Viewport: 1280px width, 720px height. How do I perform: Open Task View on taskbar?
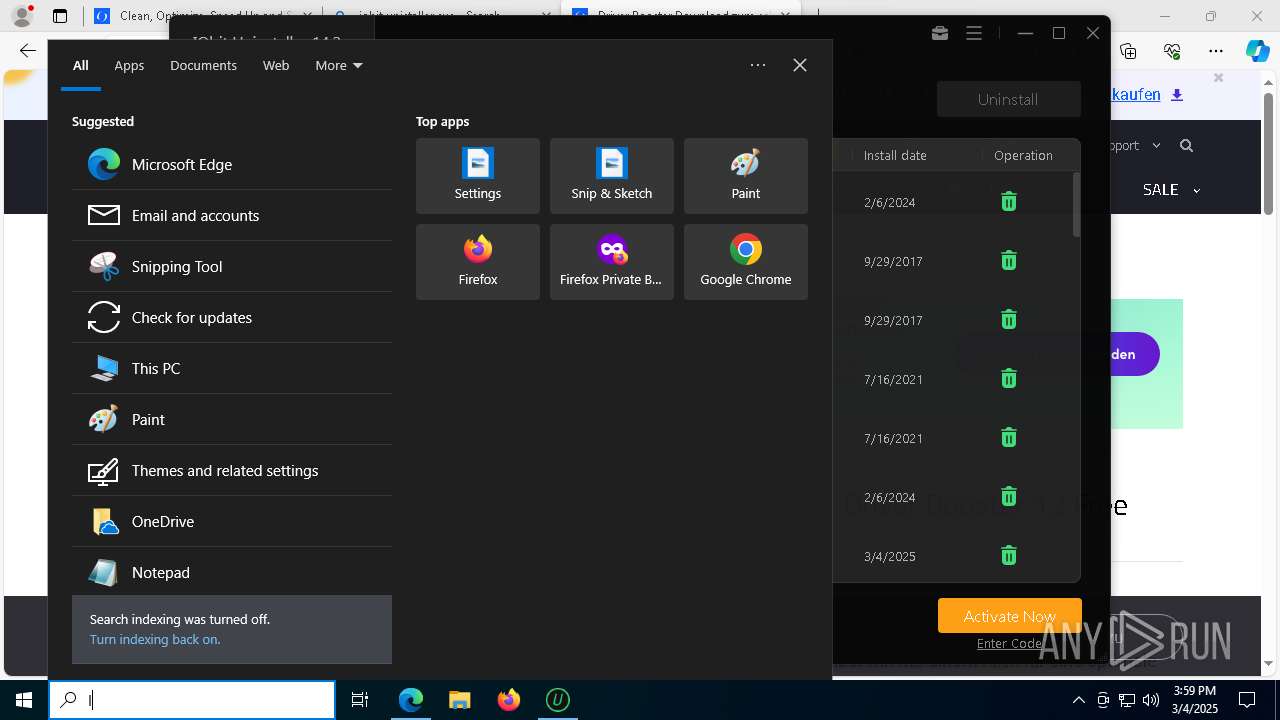tap(360, 700)
